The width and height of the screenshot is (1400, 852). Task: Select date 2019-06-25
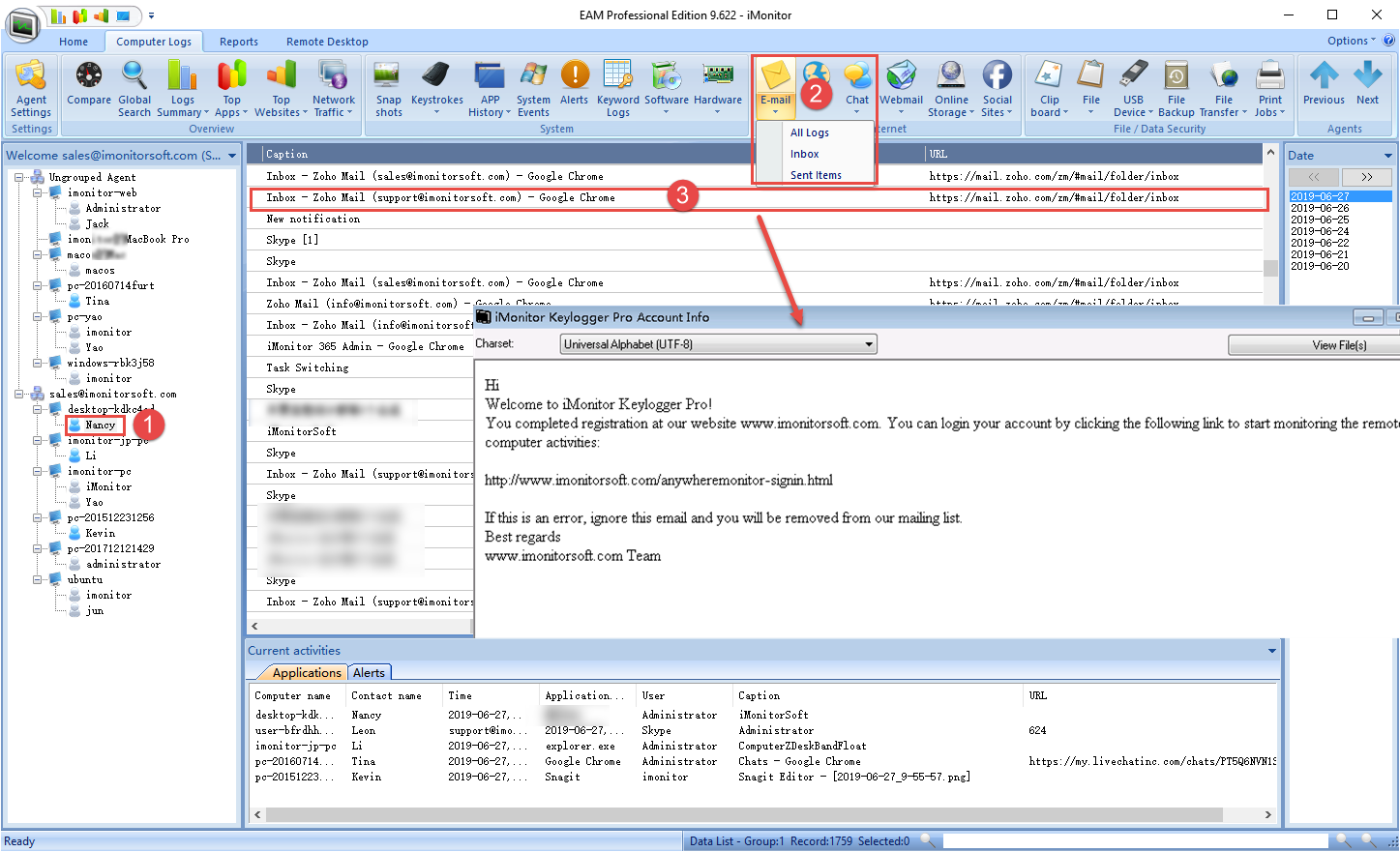point(1320,220)
